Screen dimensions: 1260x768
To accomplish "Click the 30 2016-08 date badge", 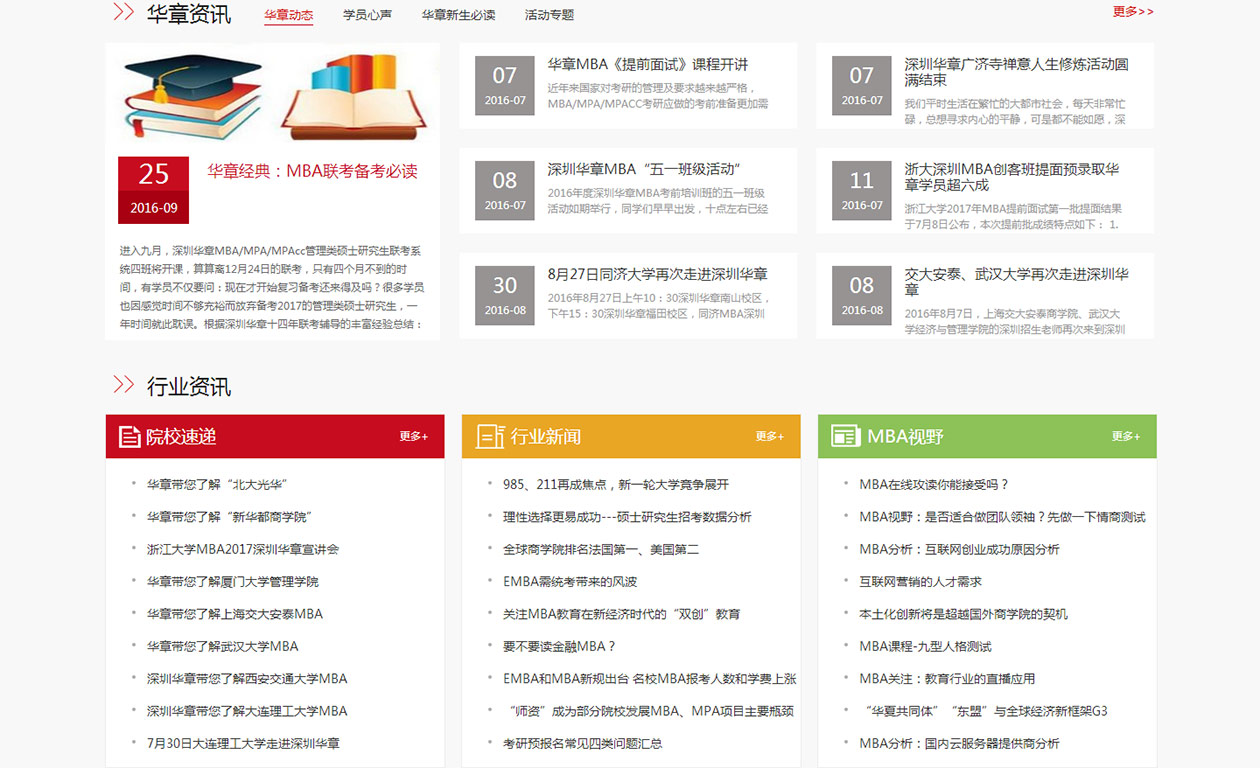I will (505, 295).
